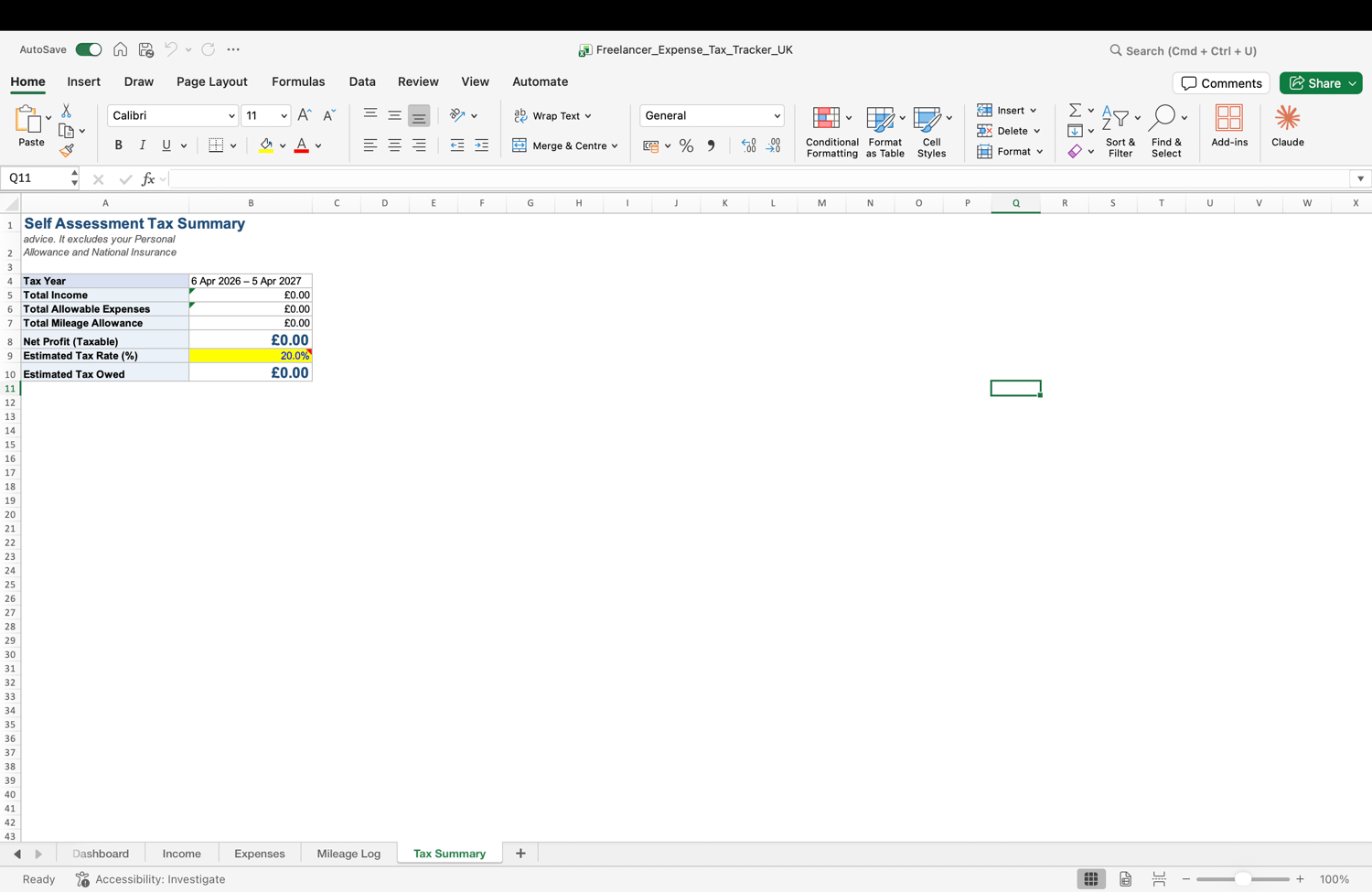Expand the Merge & Centre options arrow
Screen dimensions: 1372x892
[x=615, y=146]
